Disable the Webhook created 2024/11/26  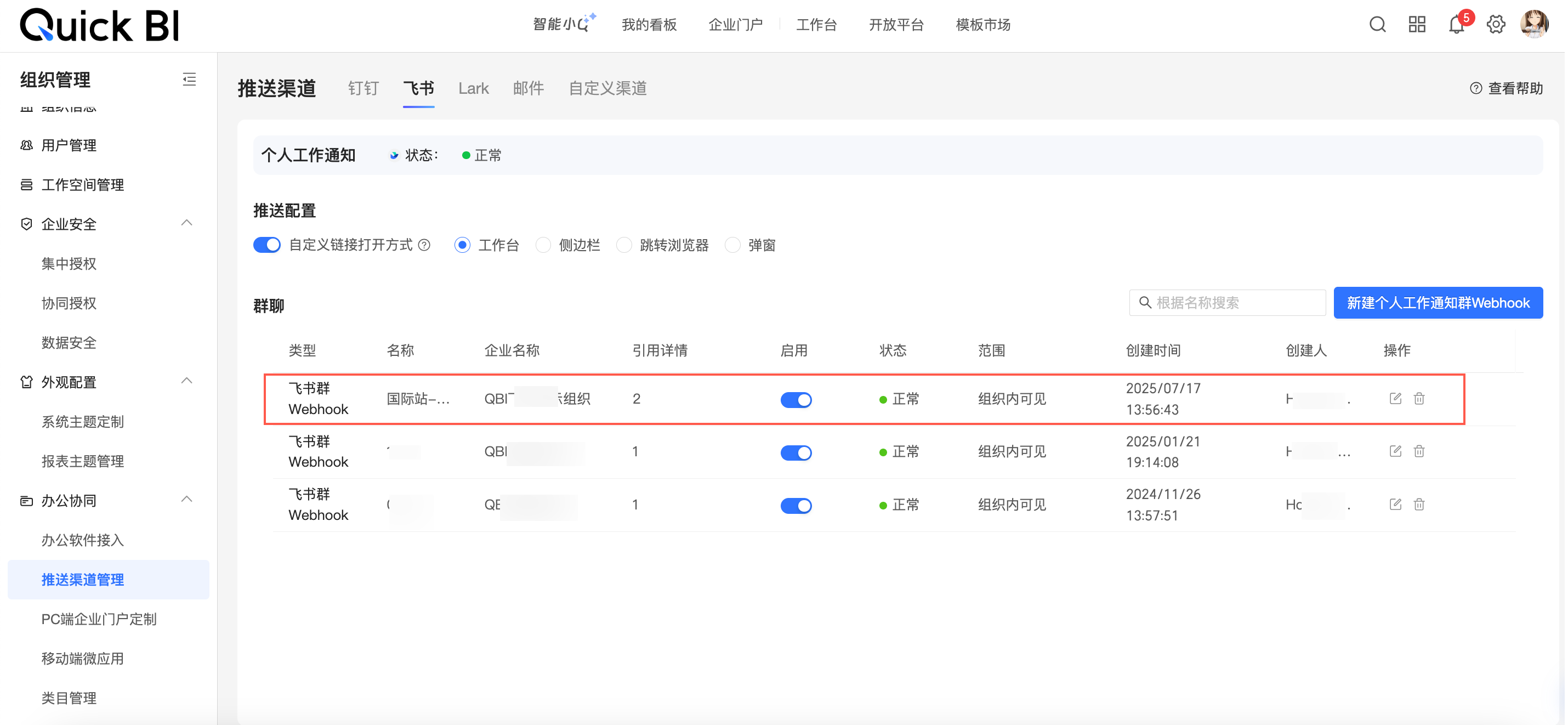coord(796,505)
